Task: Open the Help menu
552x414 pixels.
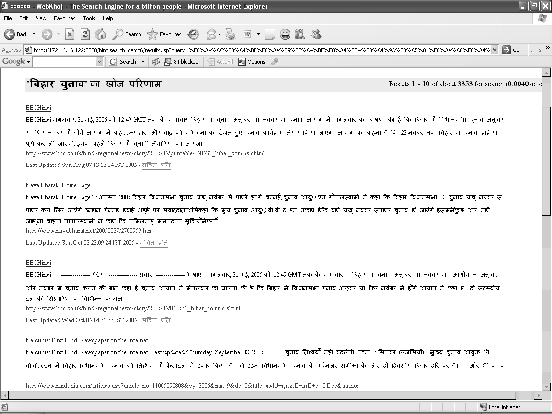Action: (108, 18)
